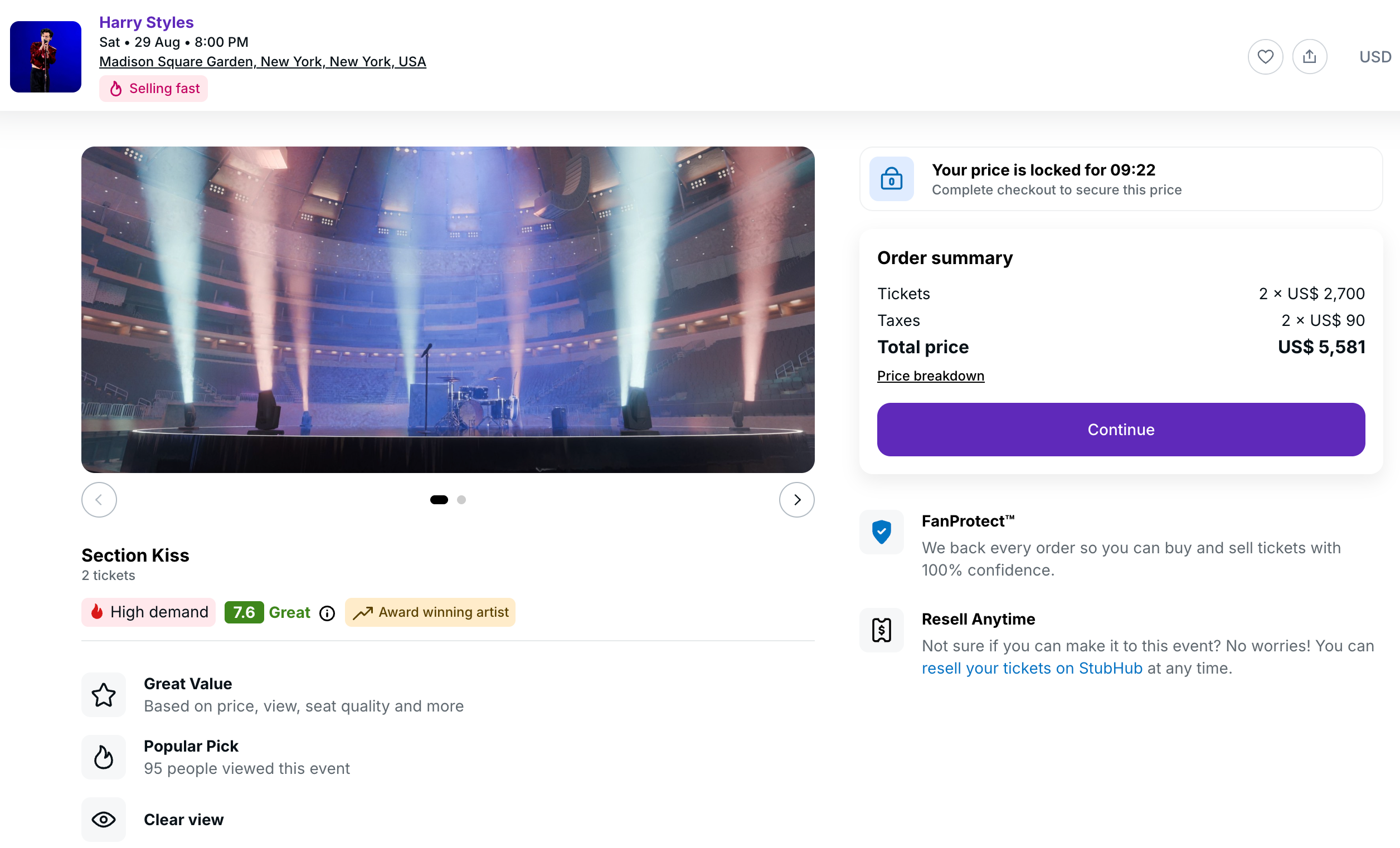Show next seat view image

point(796,500)
